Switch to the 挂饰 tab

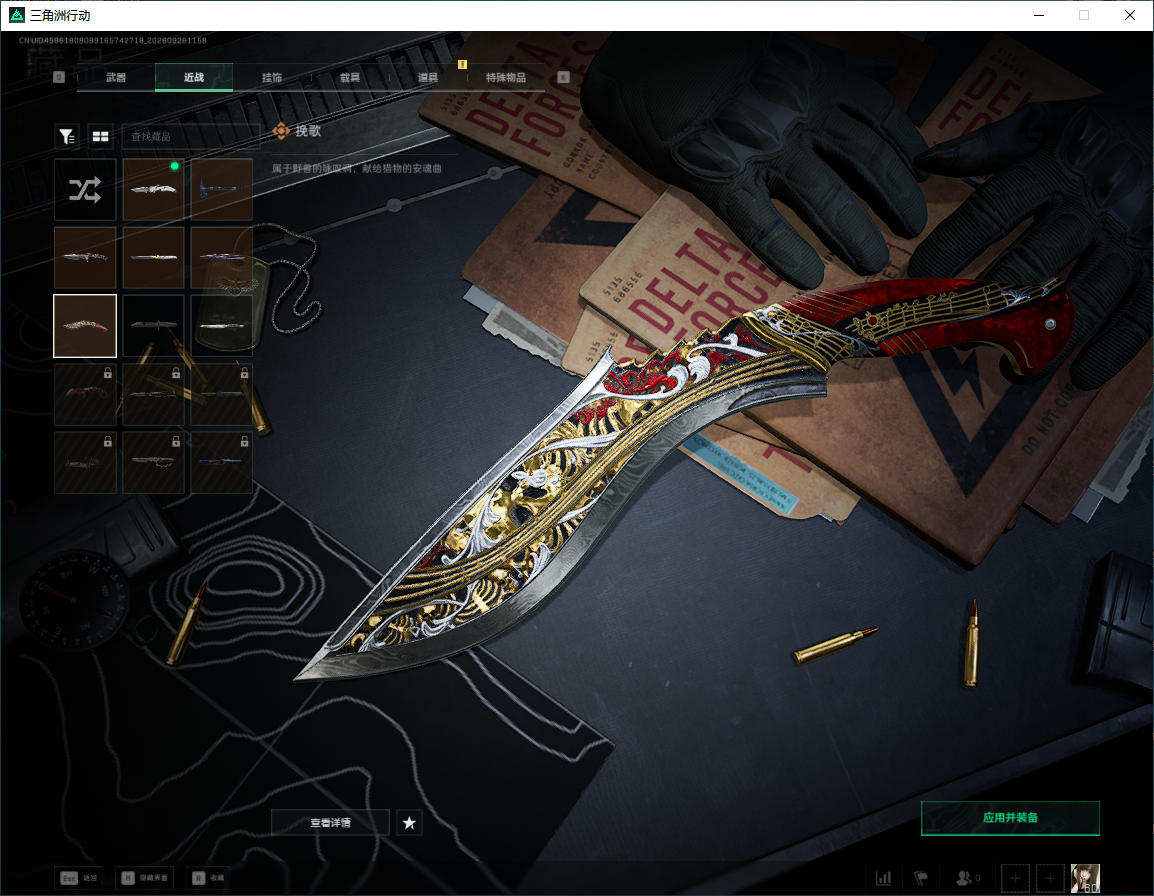point(272,77)
